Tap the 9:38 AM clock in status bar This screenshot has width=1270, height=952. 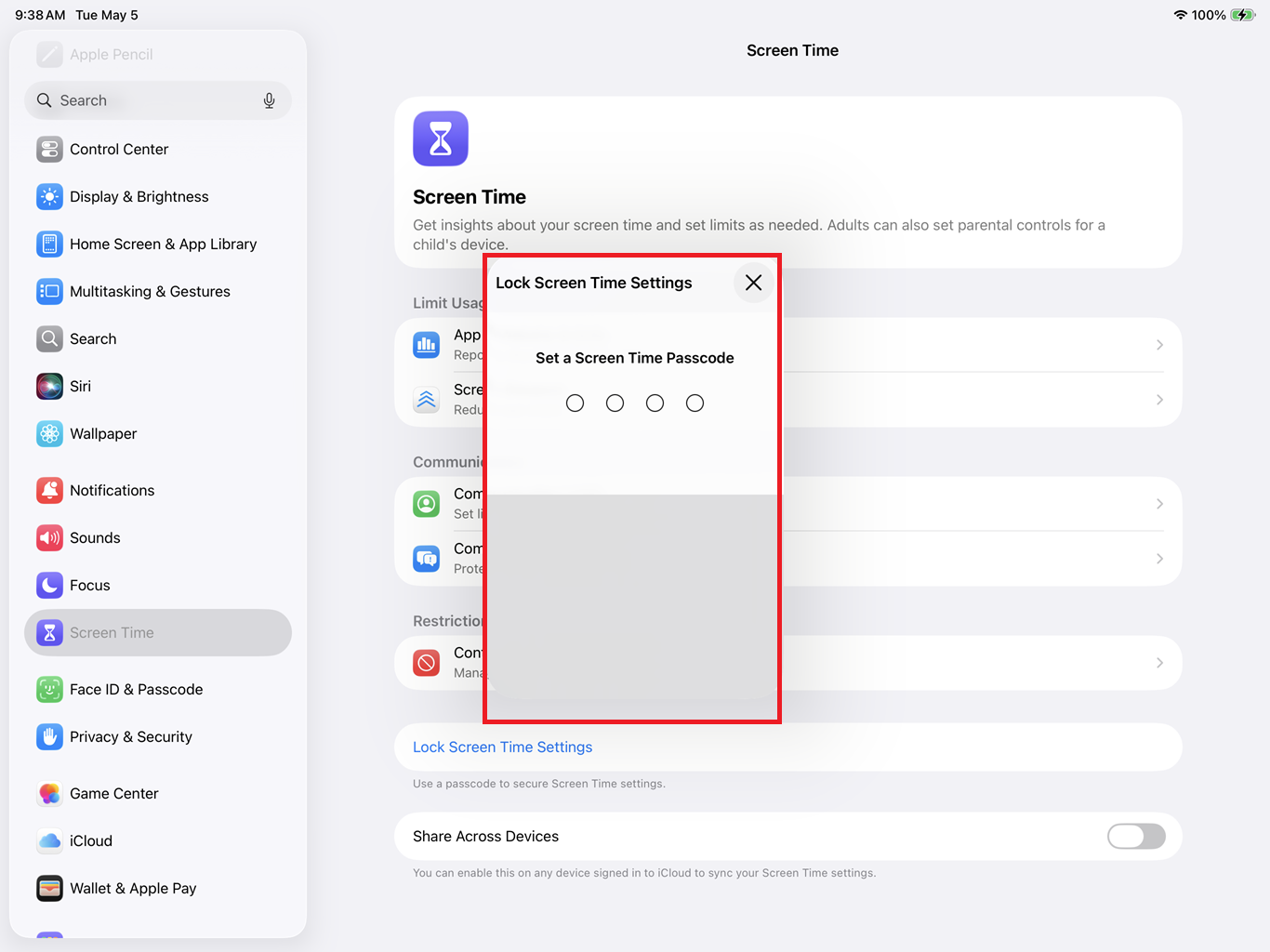[40, 15]
